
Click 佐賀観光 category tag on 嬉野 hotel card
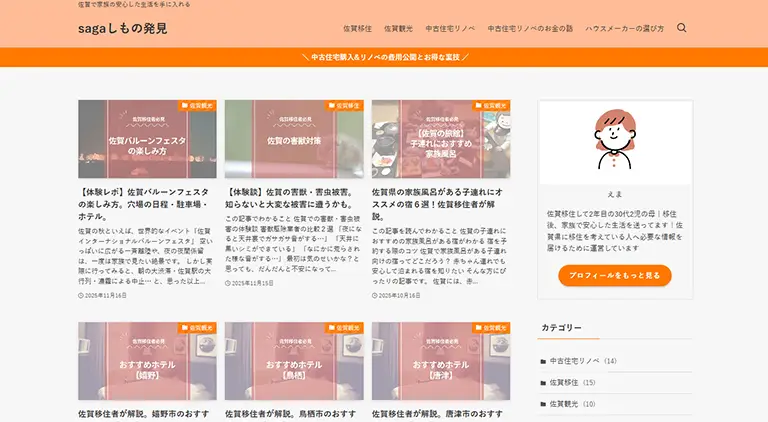point(197,328)
